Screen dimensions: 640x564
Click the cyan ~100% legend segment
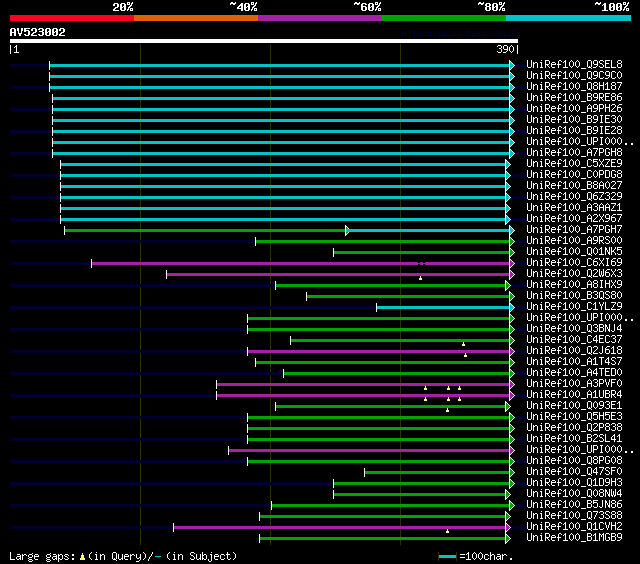click(568, 18)
